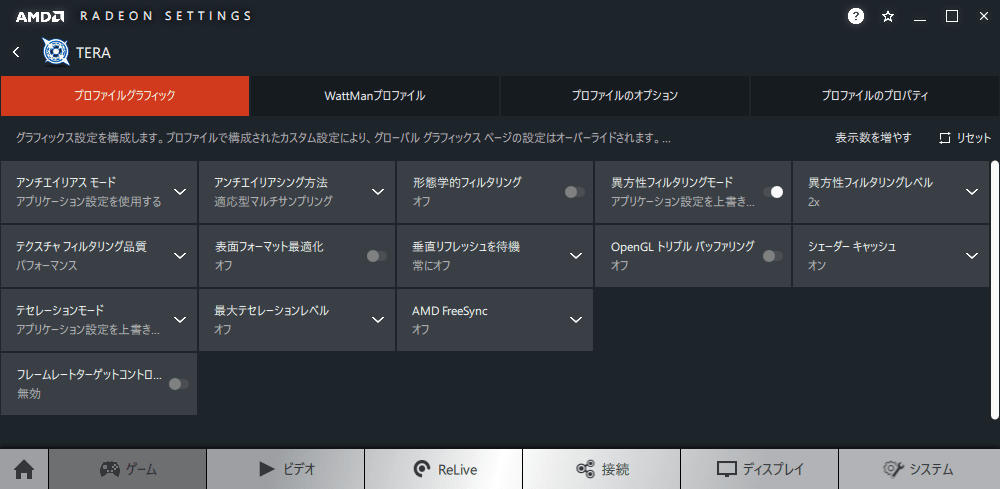
Task: Toggle 形態学的フィルタリング switch
Action: tap(575, 192)
